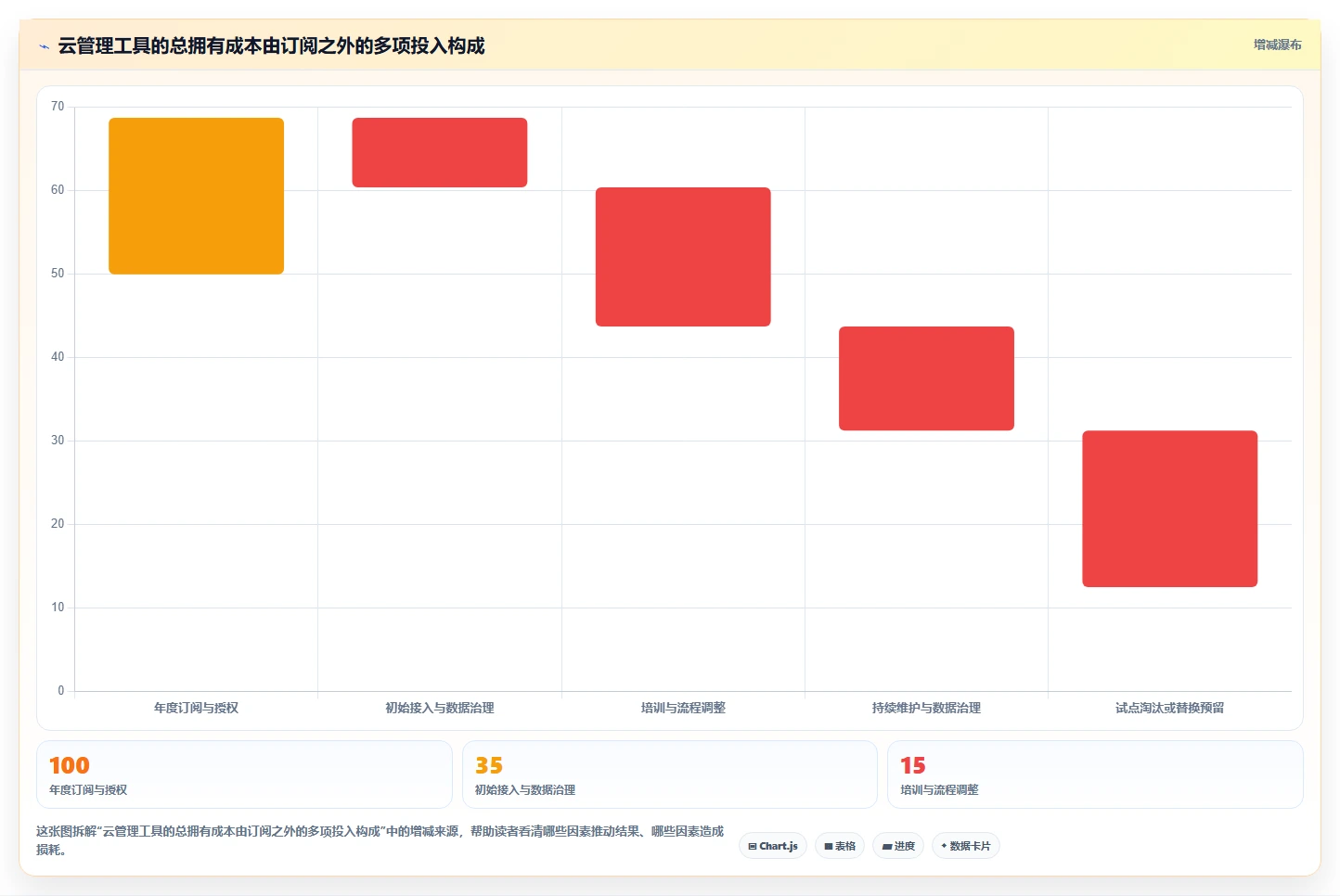
Task: Click the y-axis value 30
Action: coord(58,441)
